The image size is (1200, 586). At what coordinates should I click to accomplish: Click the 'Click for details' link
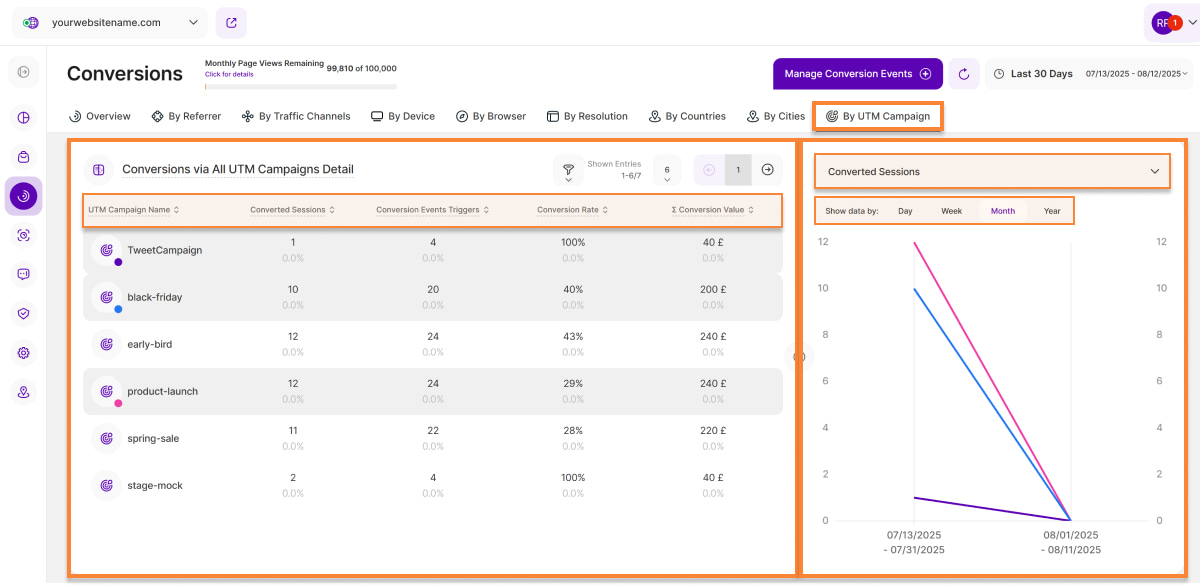[229, 75]
